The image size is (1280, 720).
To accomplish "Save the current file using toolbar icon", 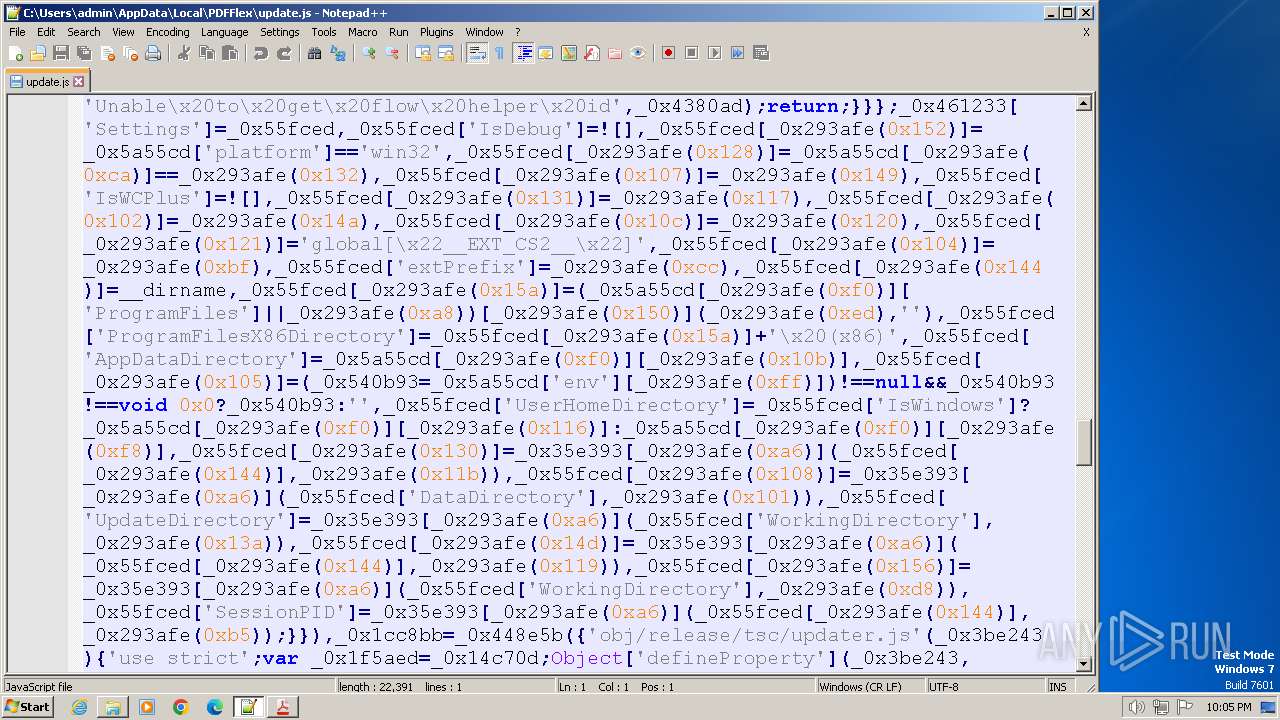I will (x=61, y=53).
